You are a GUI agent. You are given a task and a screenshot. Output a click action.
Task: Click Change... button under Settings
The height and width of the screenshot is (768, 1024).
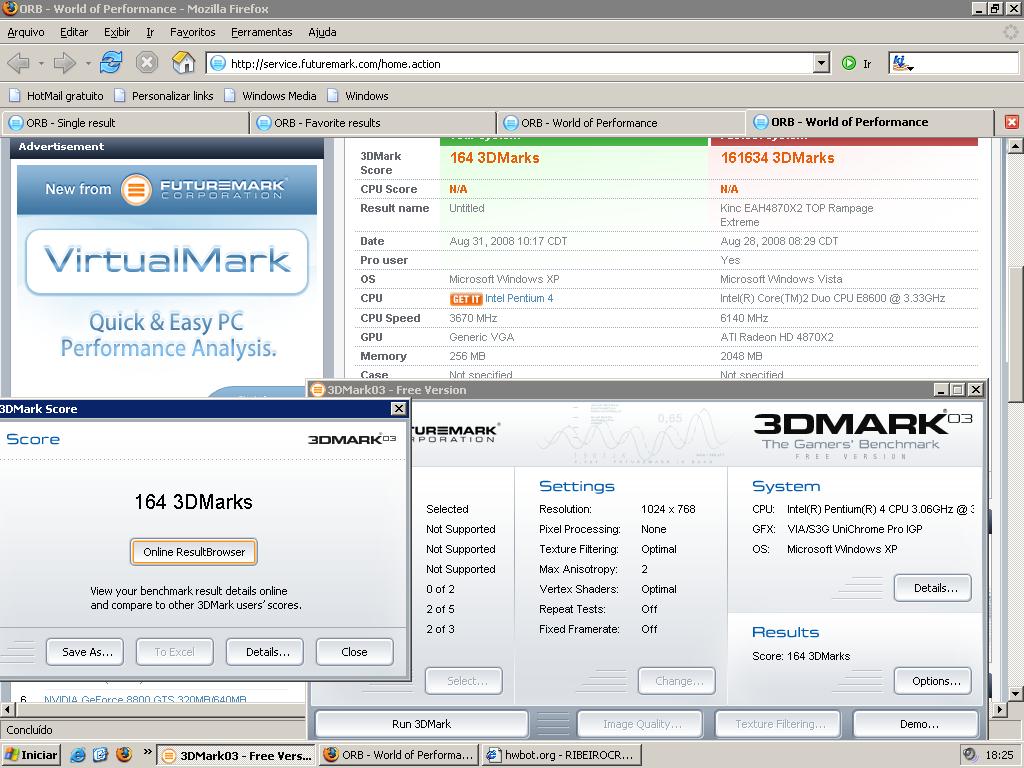click(677, 680)
